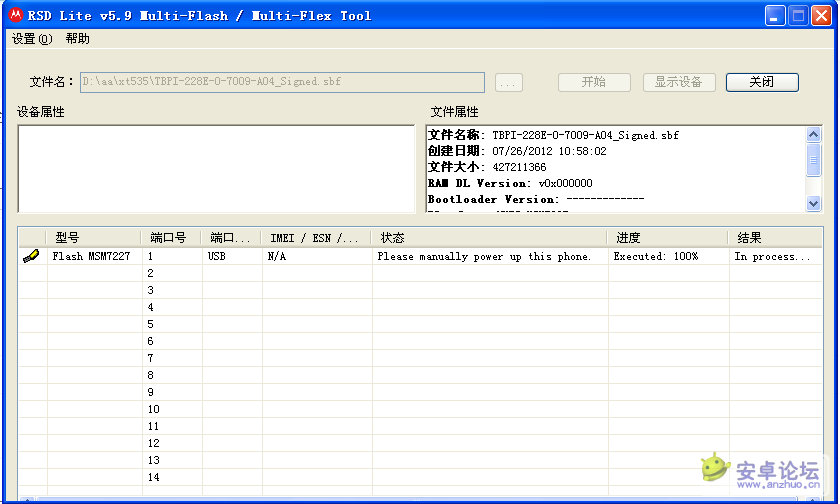Open the 帮助 menu
The image size is (840, 504).
tap(78, 39)
